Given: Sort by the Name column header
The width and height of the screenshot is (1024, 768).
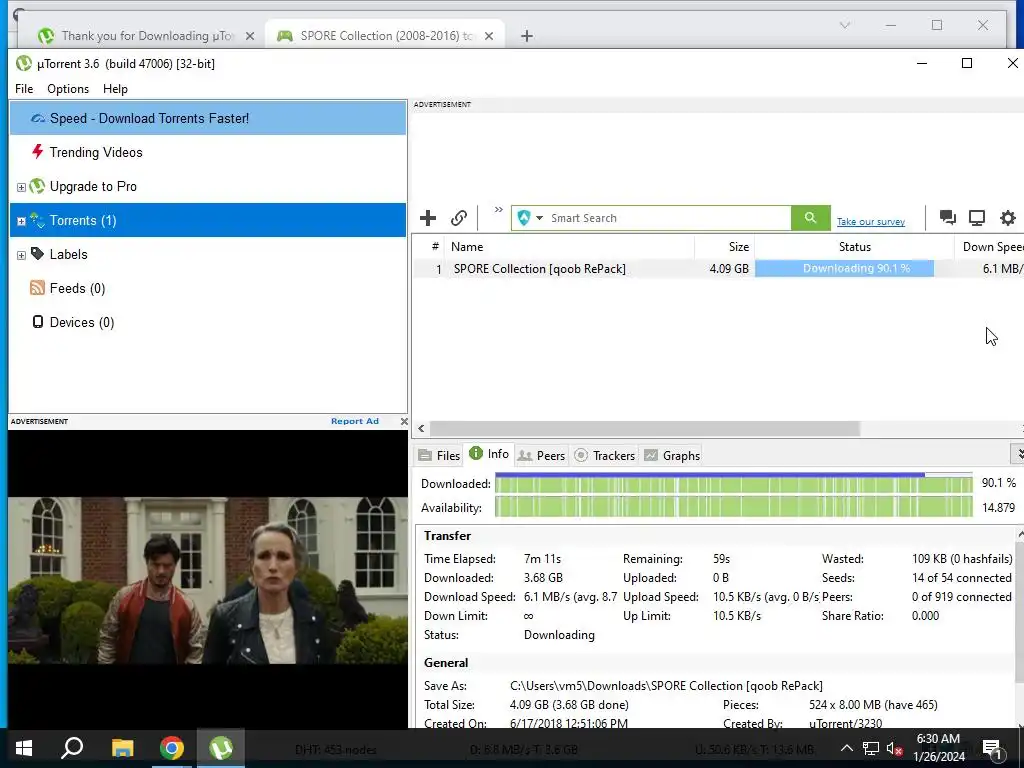Looking at the screenshot, I should click(x=569, y=247).
